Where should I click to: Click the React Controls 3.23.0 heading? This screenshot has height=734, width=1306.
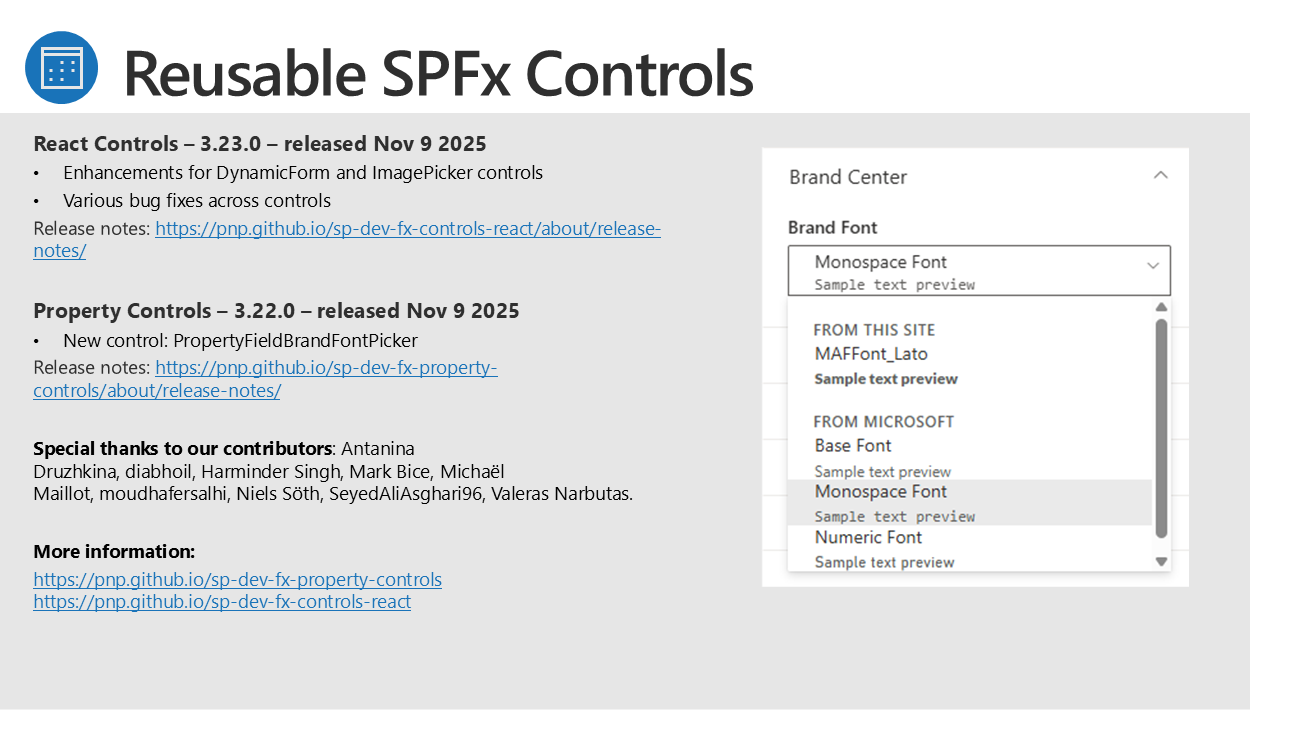point(260,143)
